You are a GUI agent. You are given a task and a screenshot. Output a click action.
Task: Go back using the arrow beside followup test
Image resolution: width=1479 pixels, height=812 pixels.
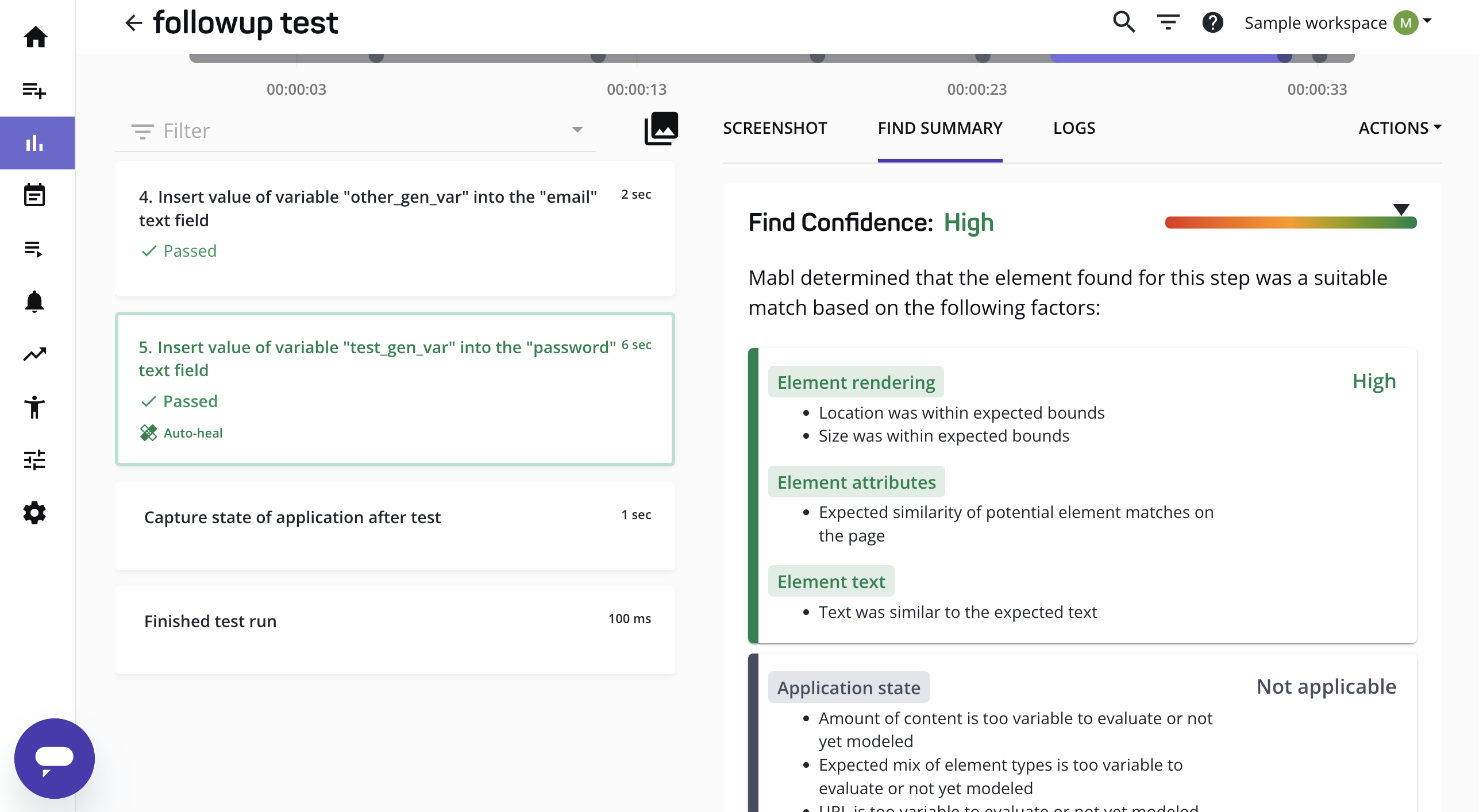(133, 23)
